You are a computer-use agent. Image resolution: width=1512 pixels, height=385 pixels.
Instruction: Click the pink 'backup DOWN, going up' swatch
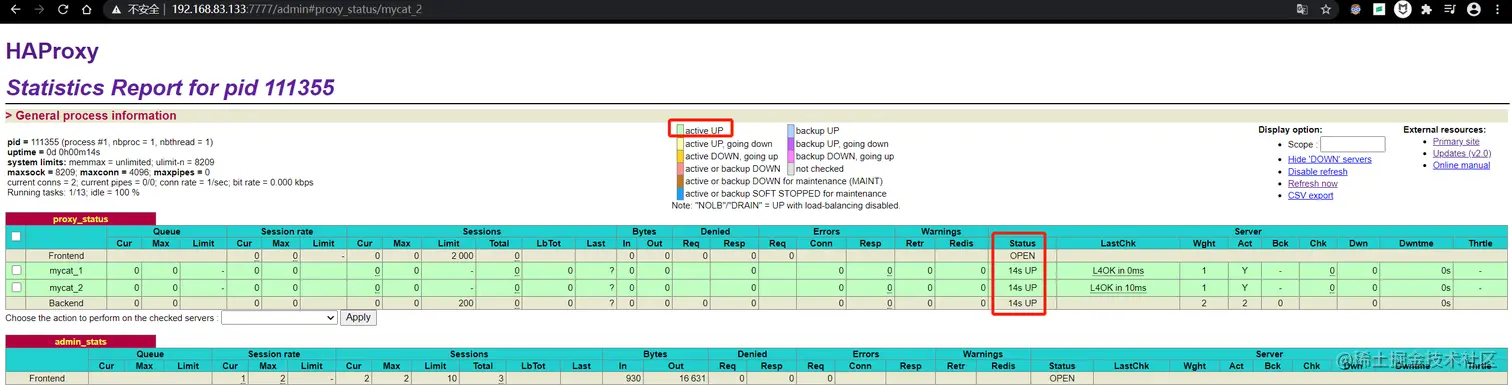coord(790,156)
